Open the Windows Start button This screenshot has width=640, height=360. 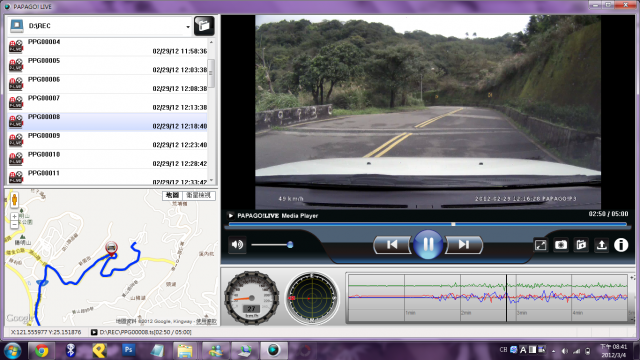(12, 351)
